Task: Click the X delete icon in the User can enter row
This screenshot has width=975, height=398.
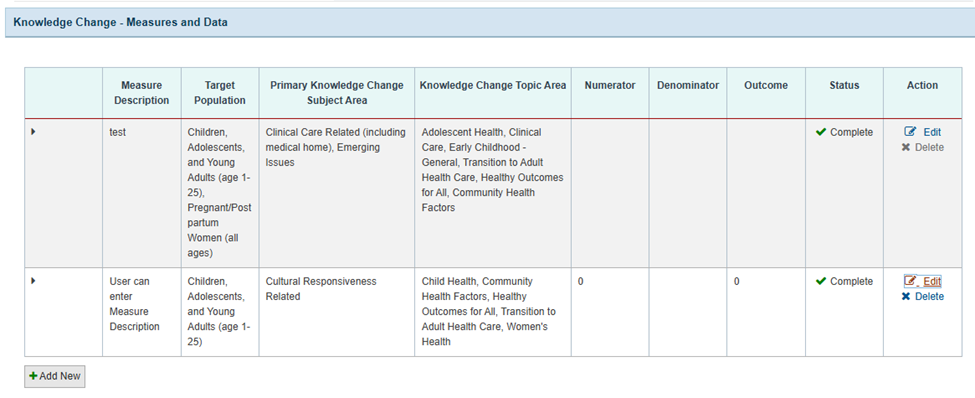Action: 906,297
